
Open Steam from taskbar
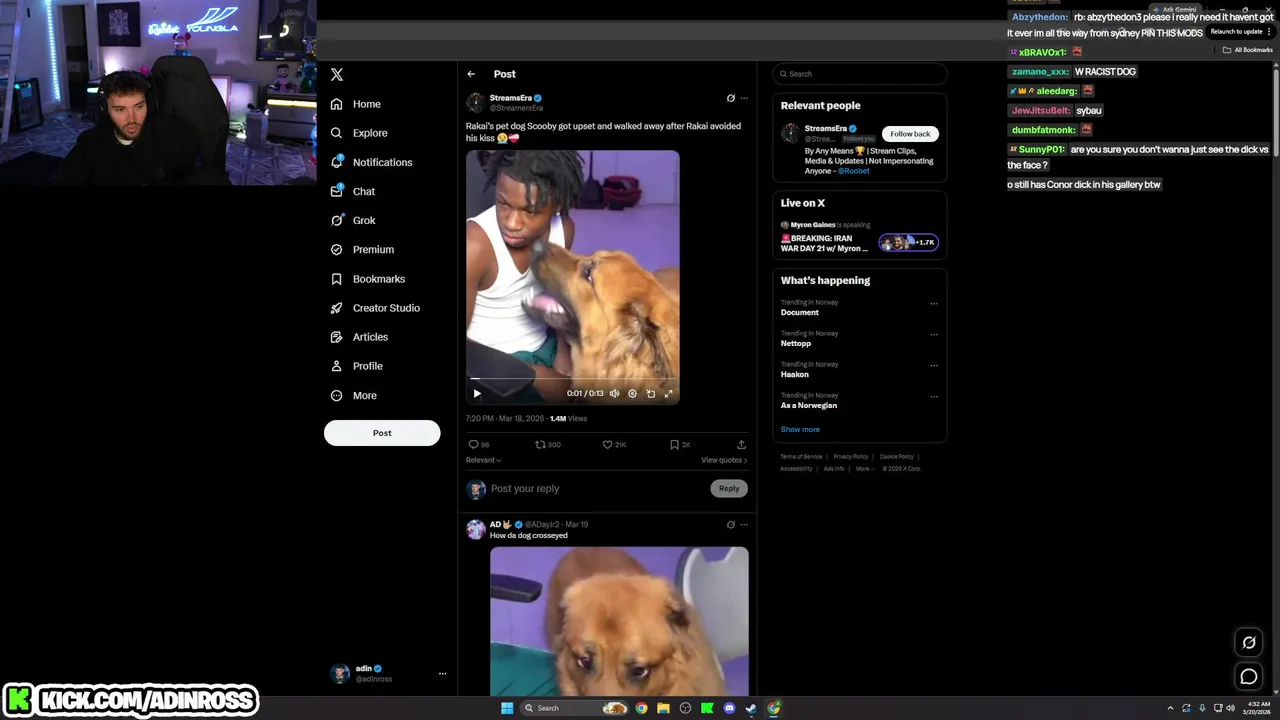coord(751,708)
